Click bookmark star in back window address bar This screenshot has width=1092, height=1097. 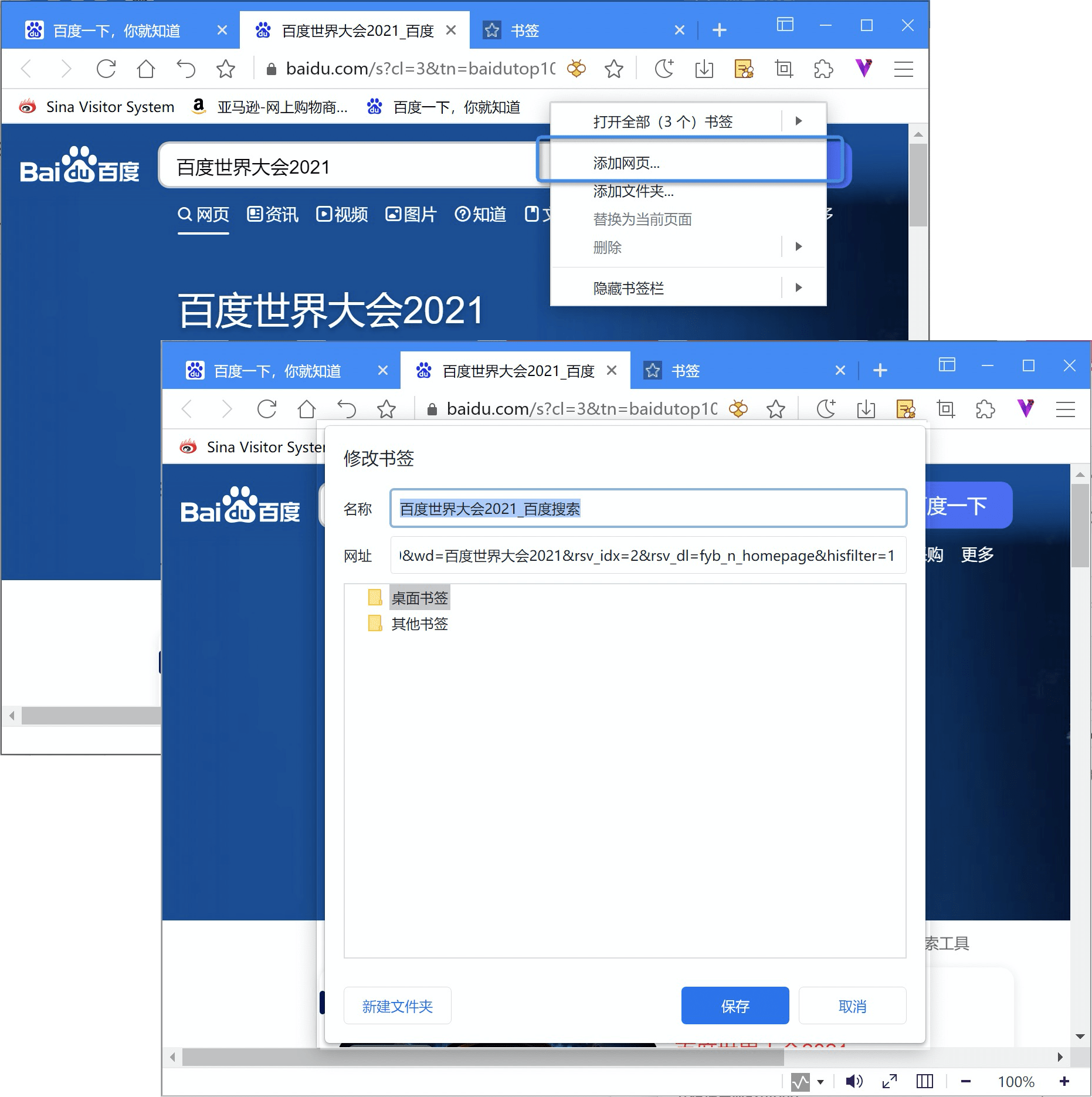(x=614, y=69)
